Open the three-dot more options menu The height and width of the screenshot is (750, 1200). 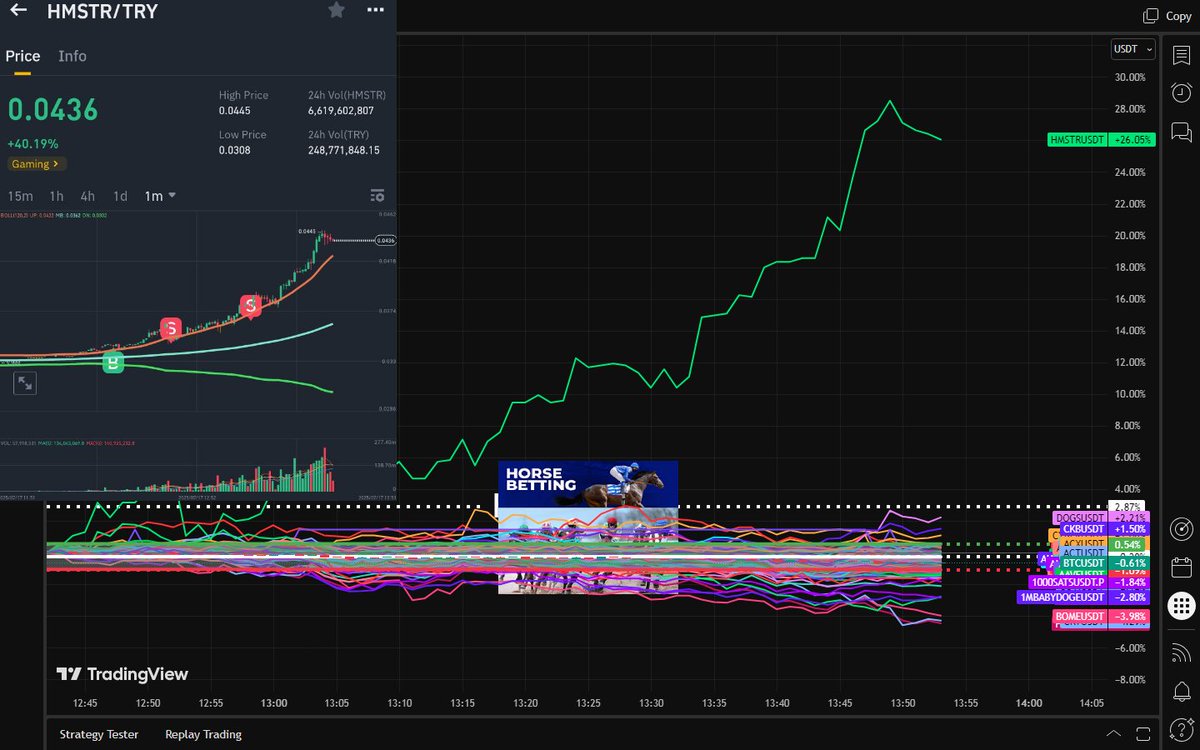point(376,10)
